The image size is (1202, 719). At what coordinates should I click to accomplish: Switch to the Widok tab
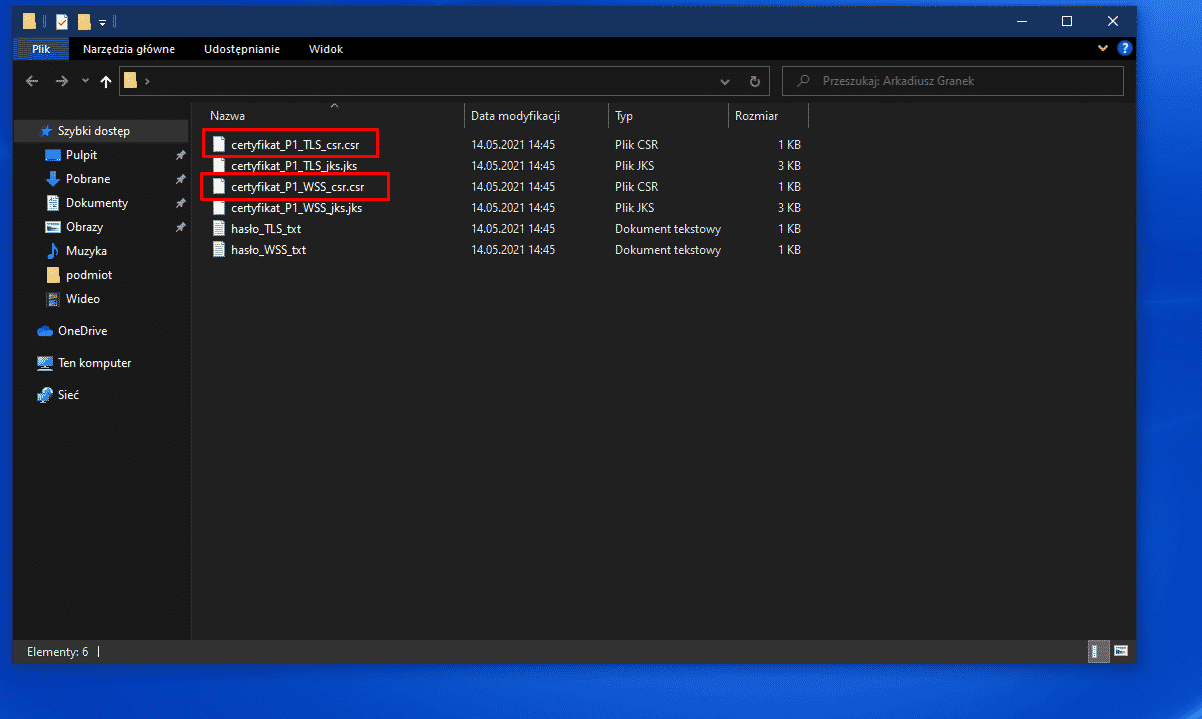click(326, 49)
